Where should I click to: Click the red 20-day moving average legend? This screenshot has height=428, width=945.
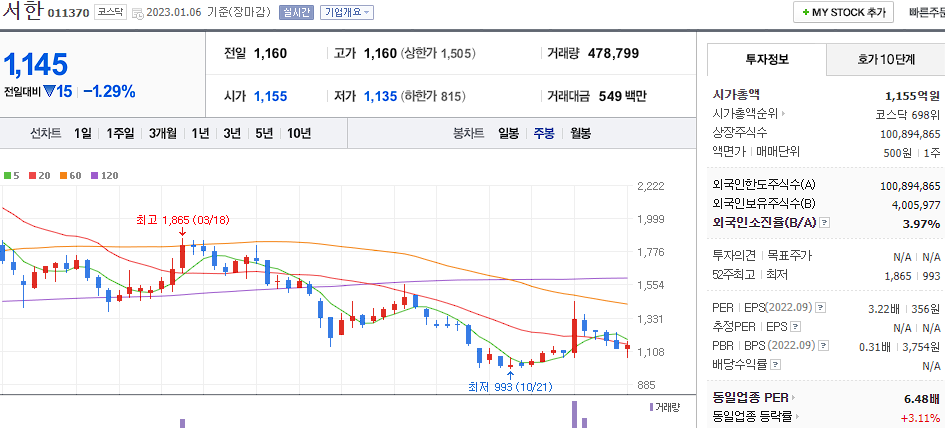pyautogui.click(x=39, y=176)
